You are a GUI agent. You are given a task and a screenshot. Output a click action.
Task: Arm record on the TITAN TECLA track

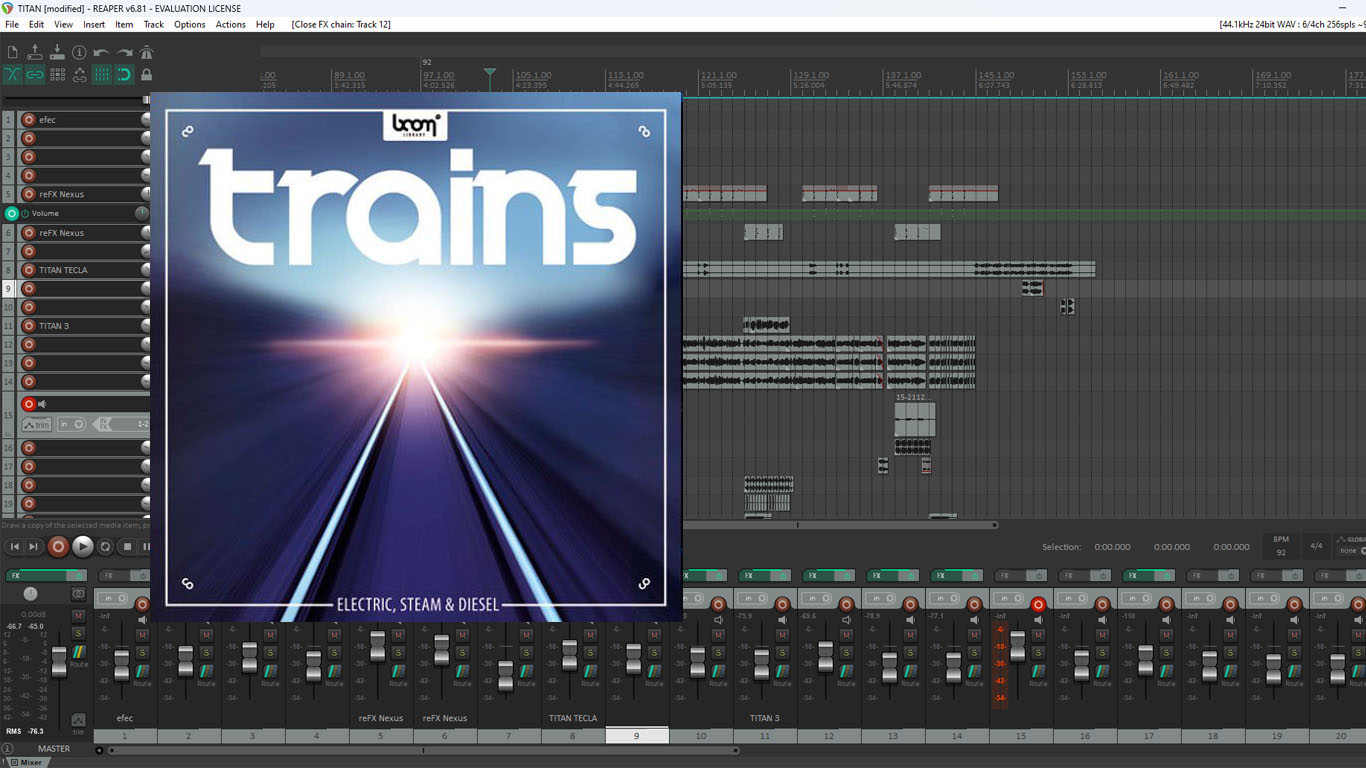[29, 270]
